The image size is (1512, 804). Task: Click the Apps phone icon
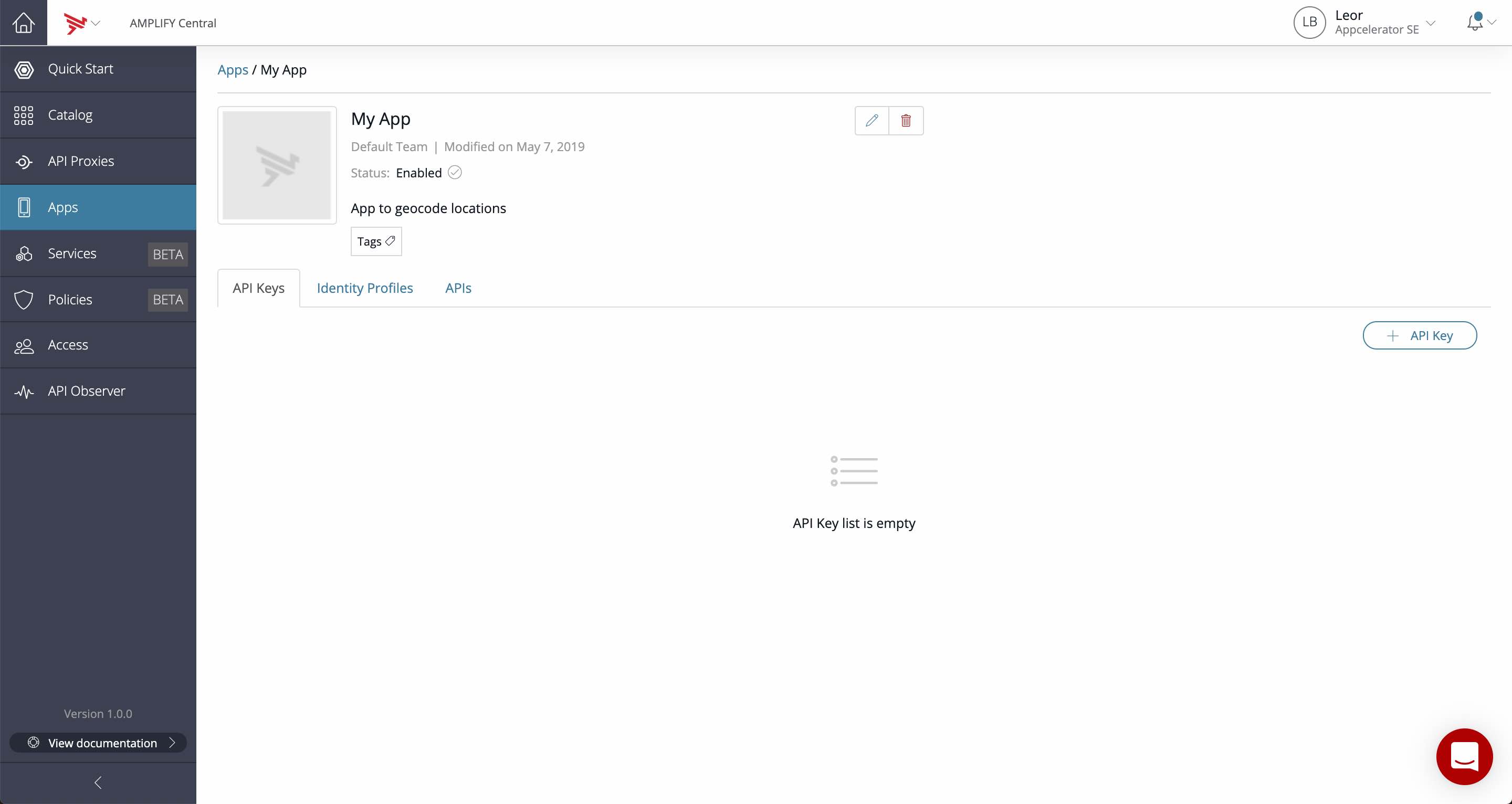pyautogui.click(x=24, y=207)
